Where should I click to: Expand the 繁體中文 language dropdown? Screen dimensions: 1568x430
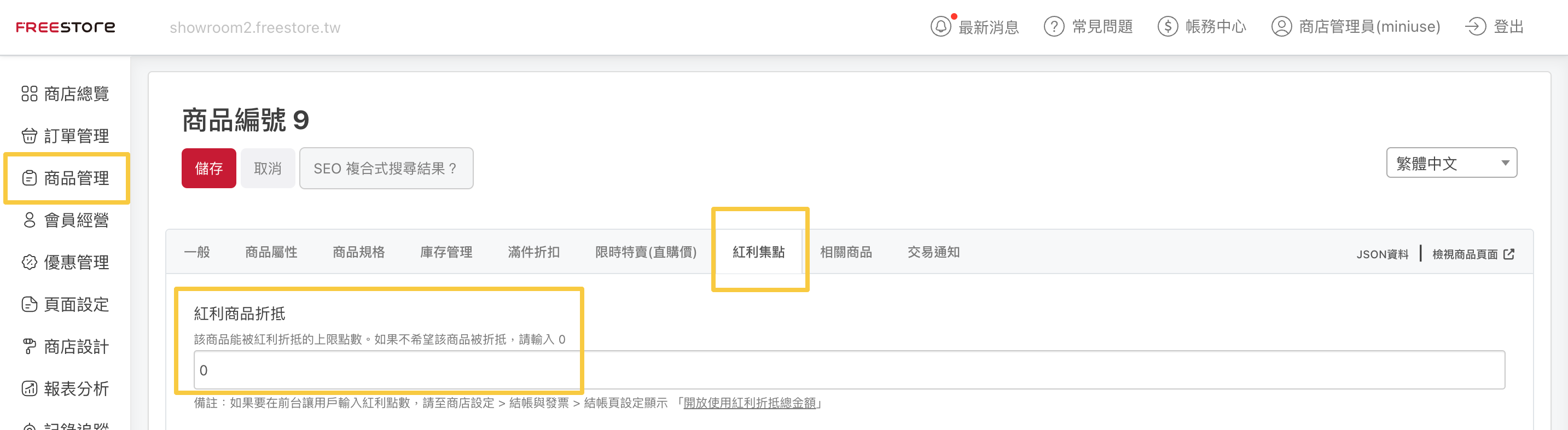[x=1451, y=163]
